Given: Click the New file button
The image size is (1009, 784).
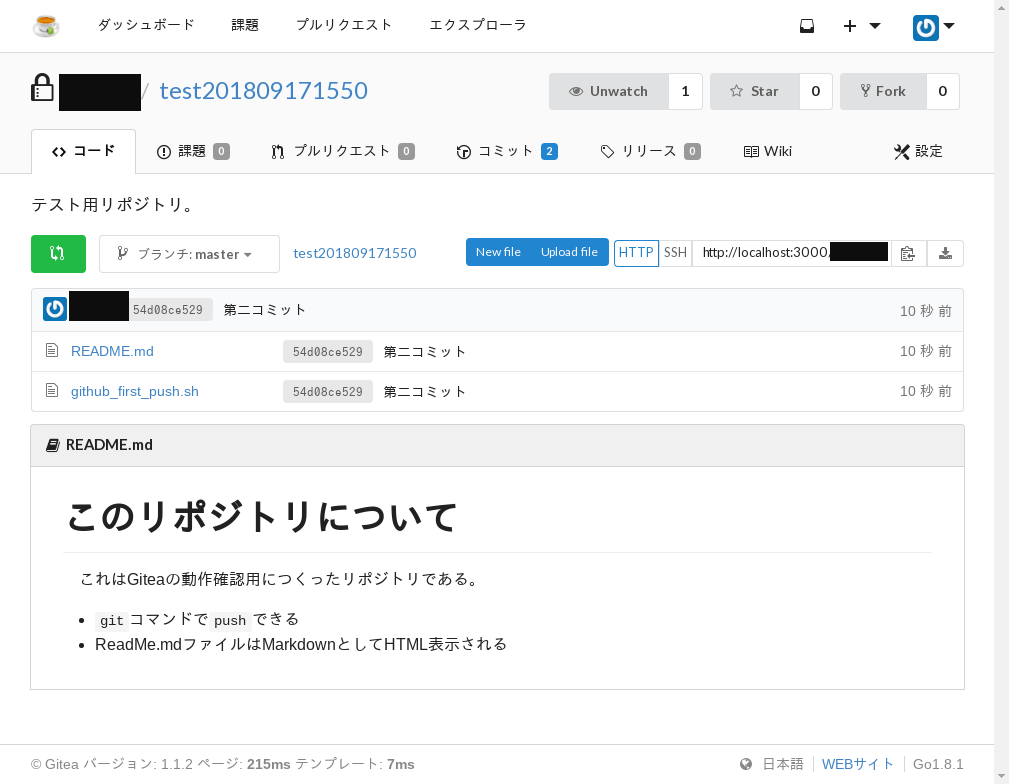Looking at the screenshot, I should [x=498, y=252].
